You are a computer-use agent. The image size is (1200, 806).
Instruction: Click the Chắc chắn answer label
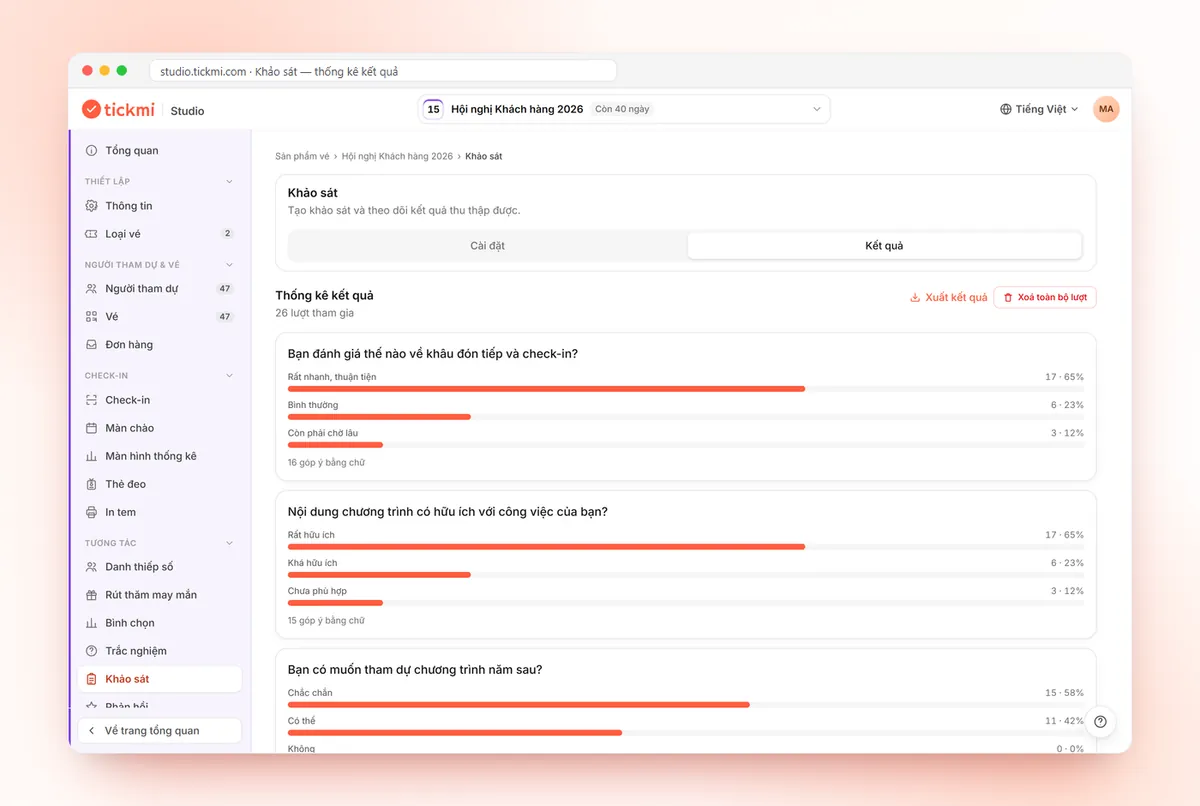pos(310,693)
